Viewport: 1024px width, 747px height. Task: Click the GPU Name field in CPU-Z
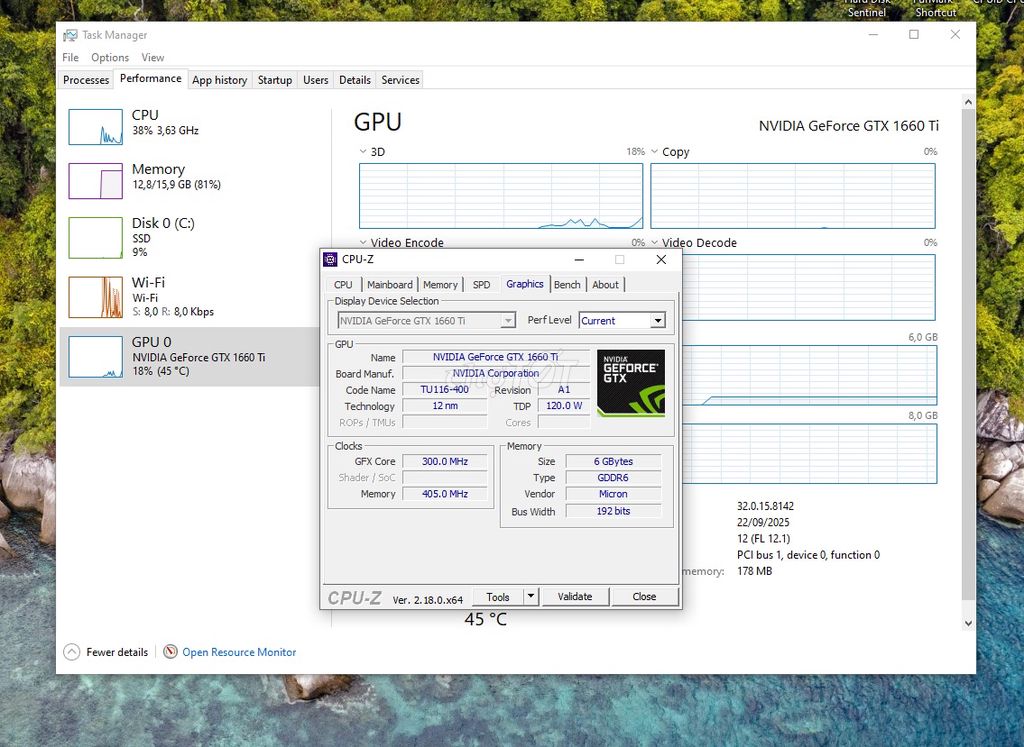pos(496,357)
